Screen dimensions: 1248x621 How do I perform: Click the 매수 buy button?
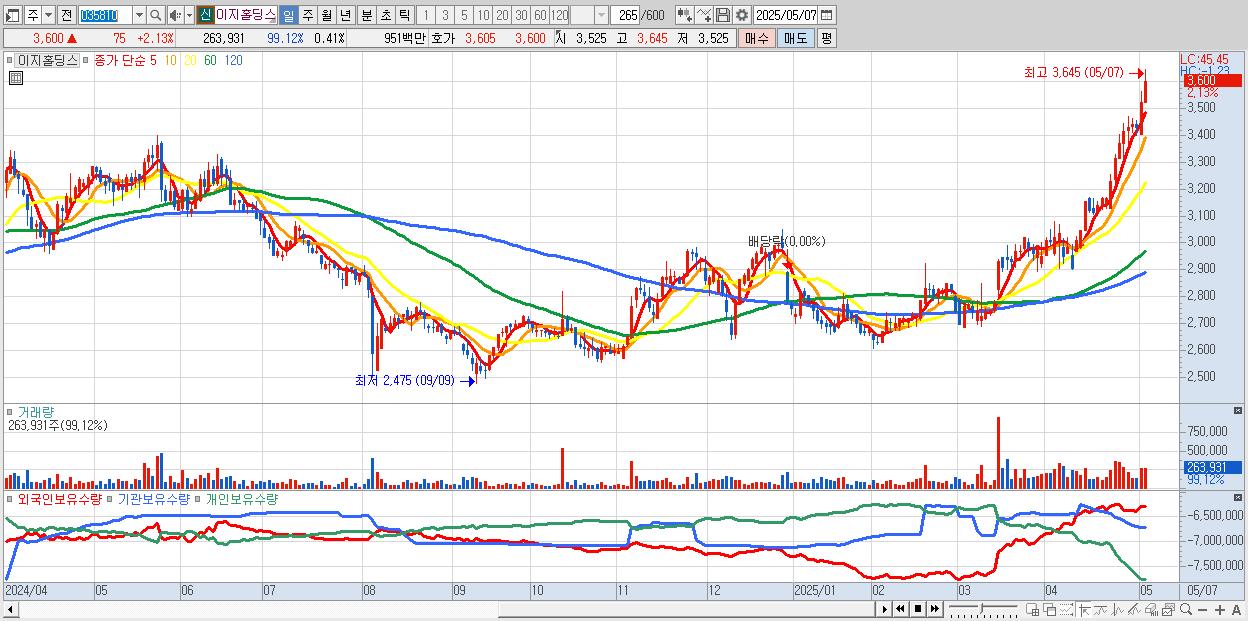(757, 38)
